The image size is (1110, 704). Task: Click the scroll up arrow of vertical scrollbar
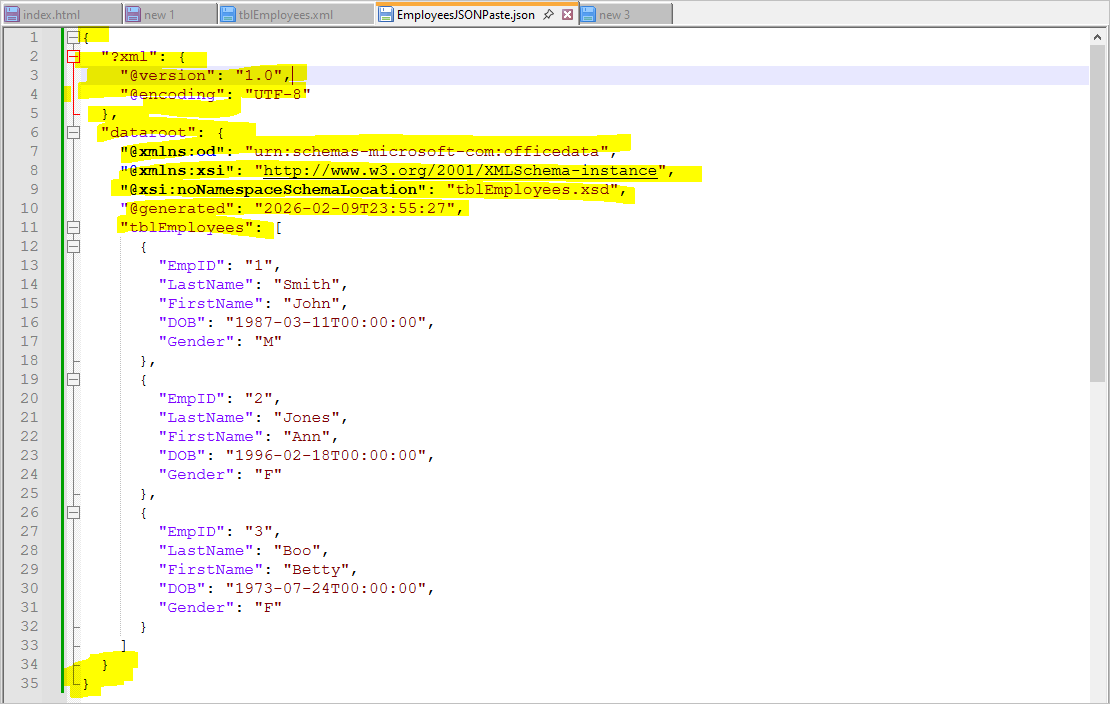click(1097, 37)
